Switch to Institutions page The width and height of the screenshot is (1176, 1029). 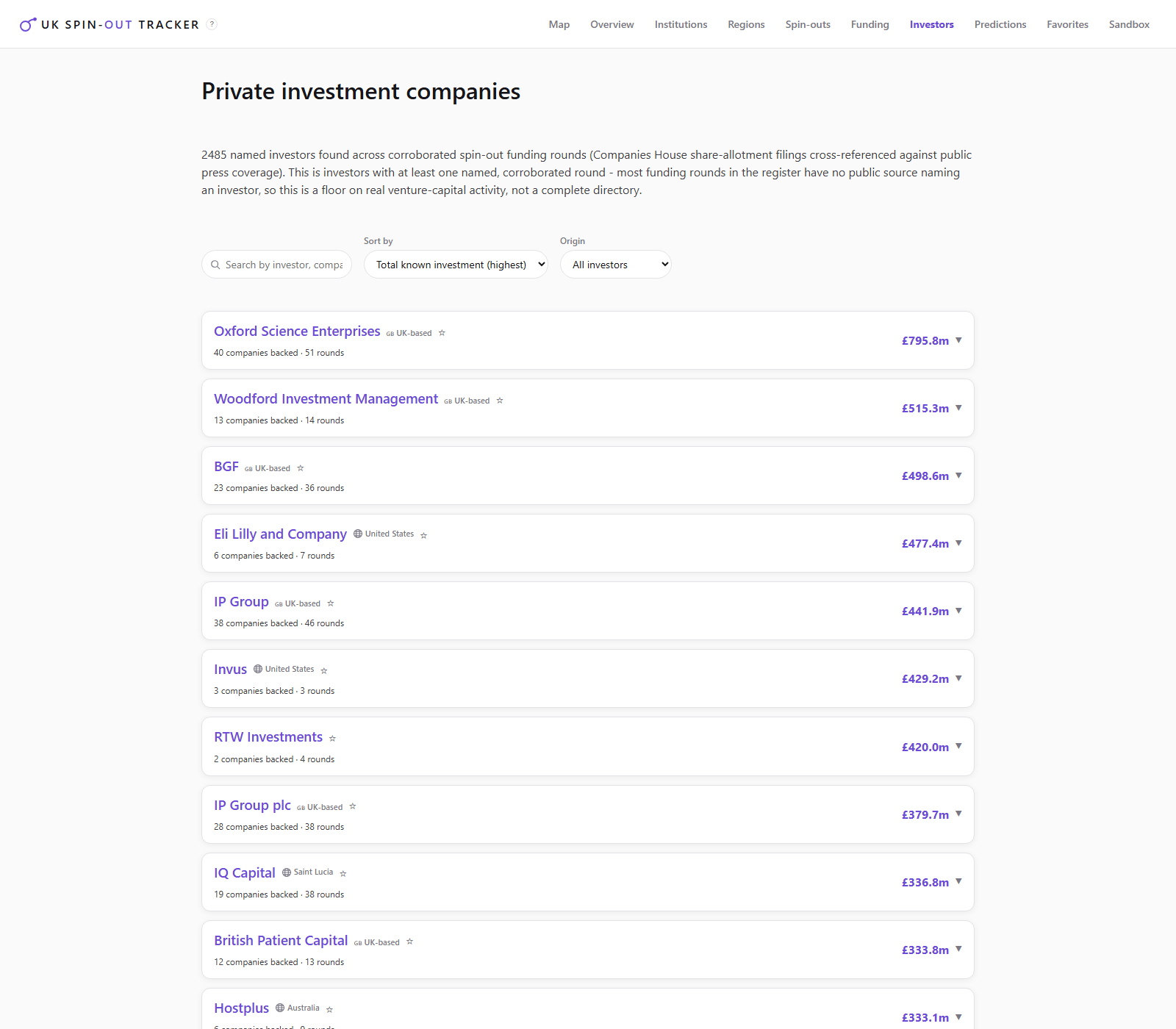pyautogui.click(x=681, y=24)
